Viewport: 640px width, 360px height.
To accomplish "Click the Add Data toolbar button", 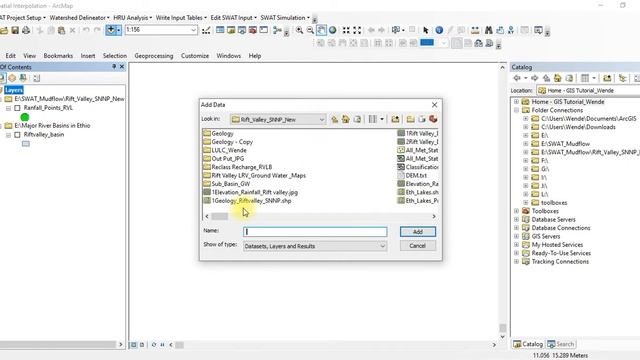I will (x=111, y=30).
